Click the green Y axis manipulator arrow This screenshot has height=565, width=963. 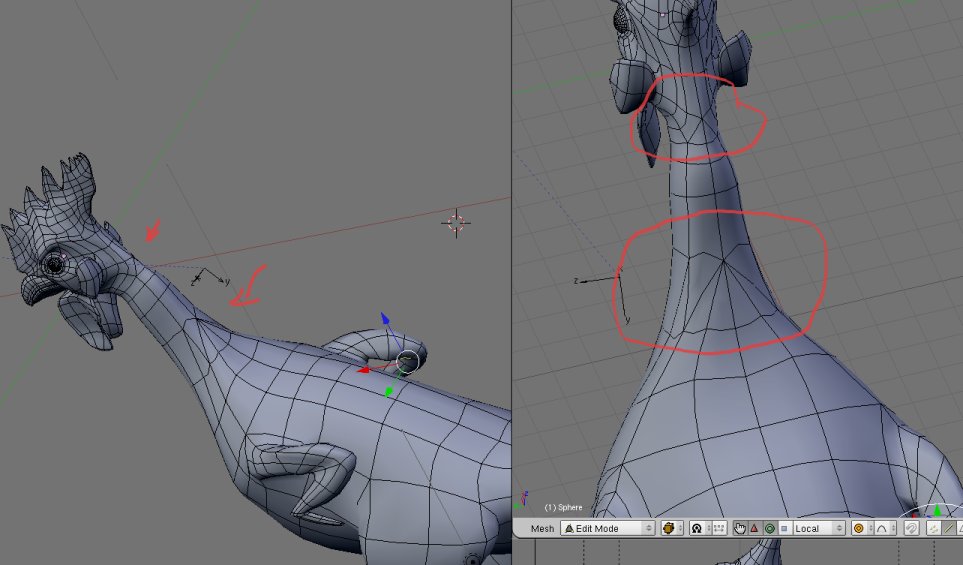pyautogui.click(x=388, y=391)
